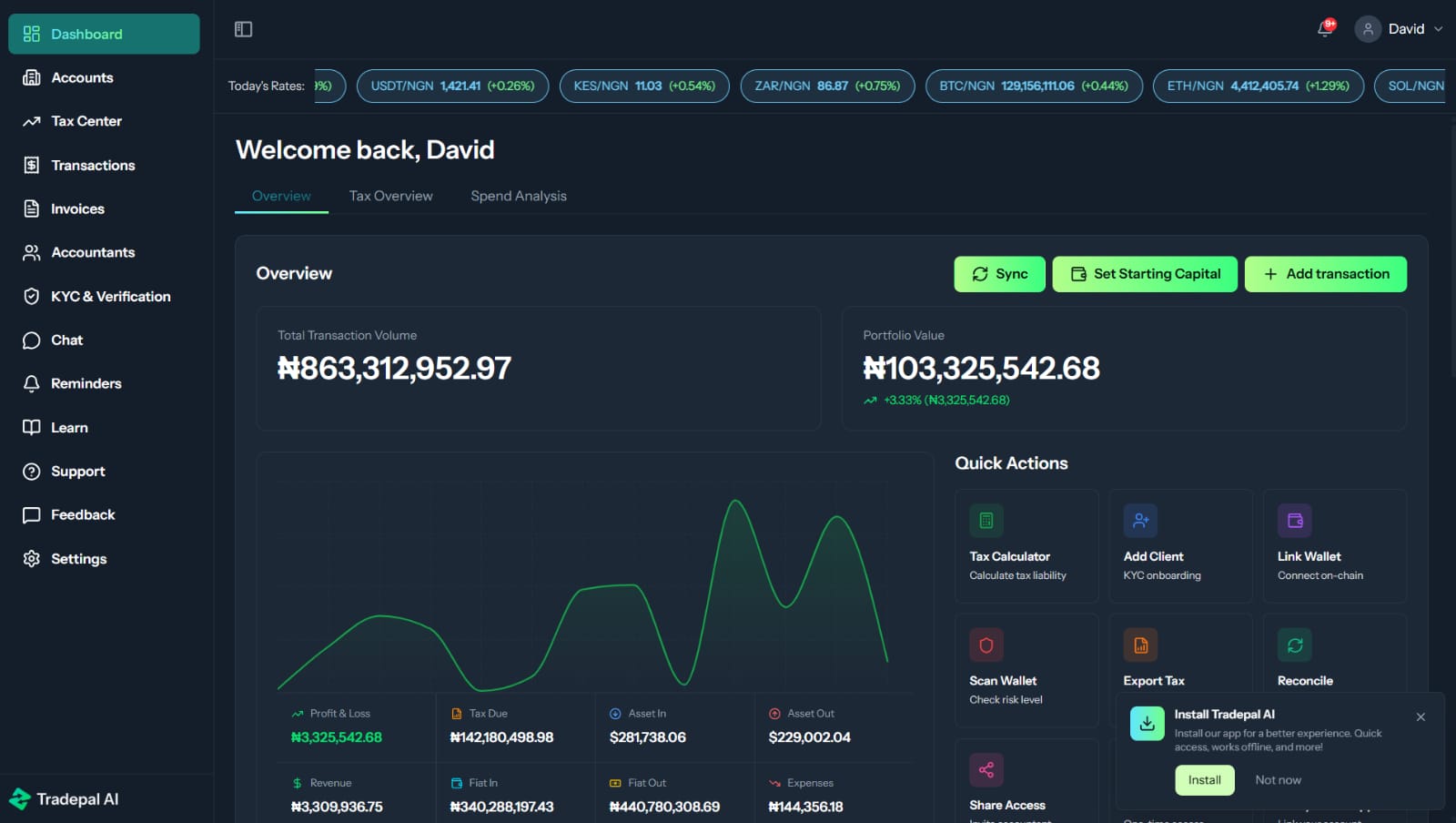Switch to the Tax Overview tab

click(x=390, y=196)
